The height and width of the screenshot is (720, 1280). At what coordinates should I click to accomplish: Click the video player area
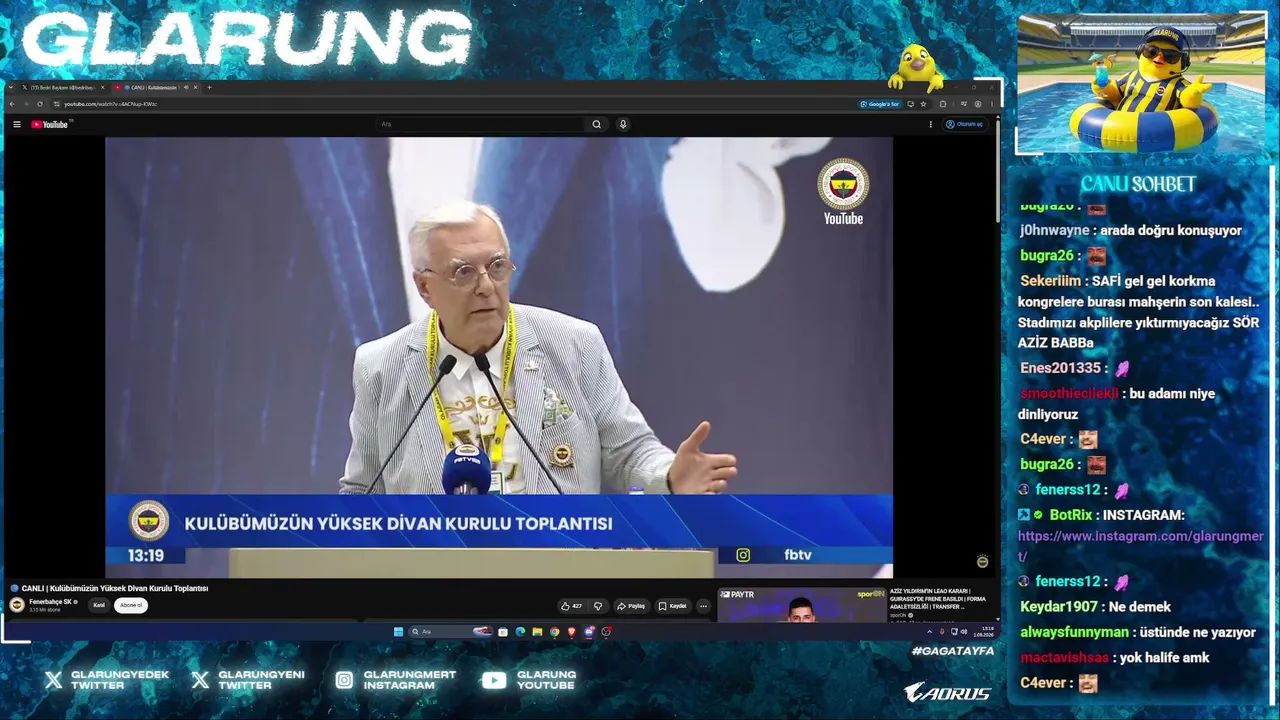[499, 357]
